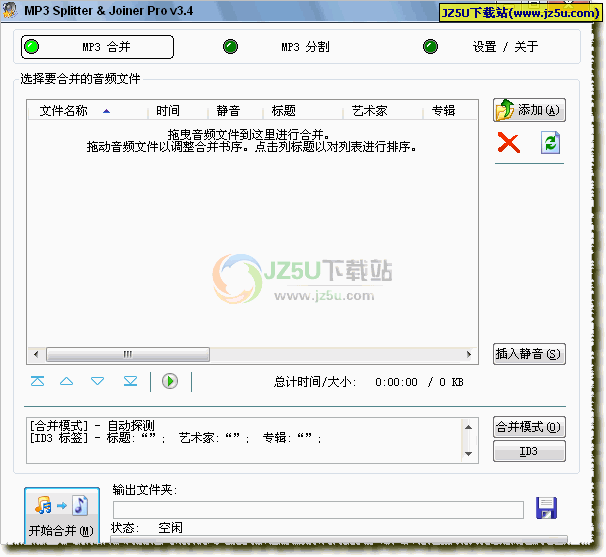
Task: Click the ID3 button
Action: (x=529, y=451)
